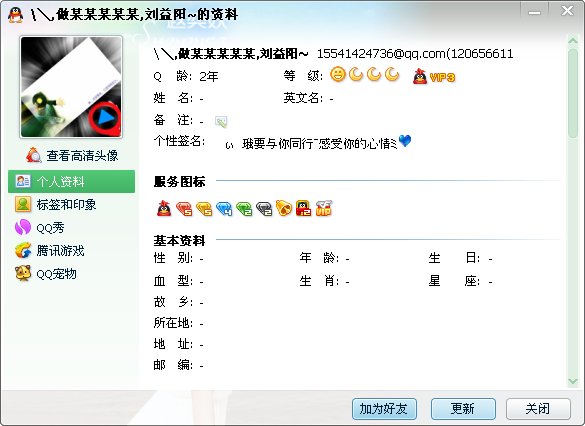Click the 加为好友 button
The height and width of the screenshot is (426, 585).
pyautogui.click(x=384, y=409)
